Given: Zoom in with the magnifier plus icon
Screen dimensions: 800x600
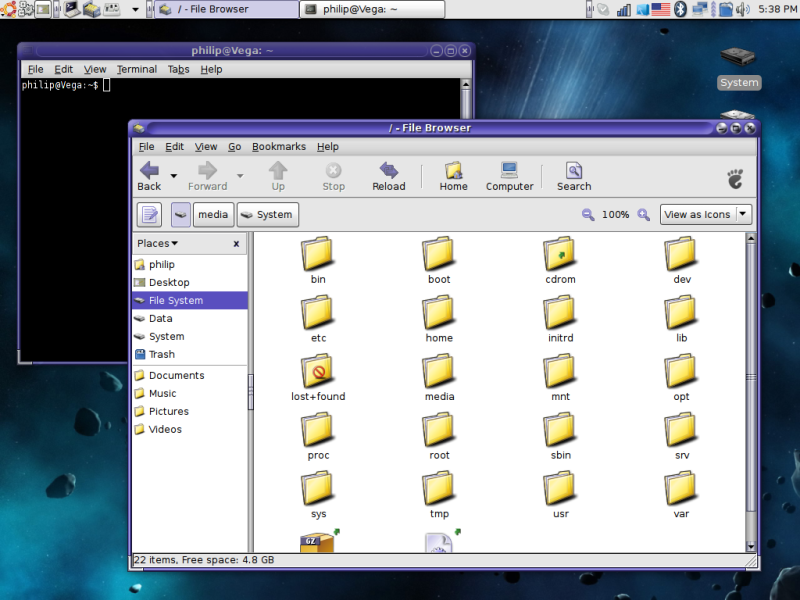Looking at the screenshot, I should (x=643, y=215).
